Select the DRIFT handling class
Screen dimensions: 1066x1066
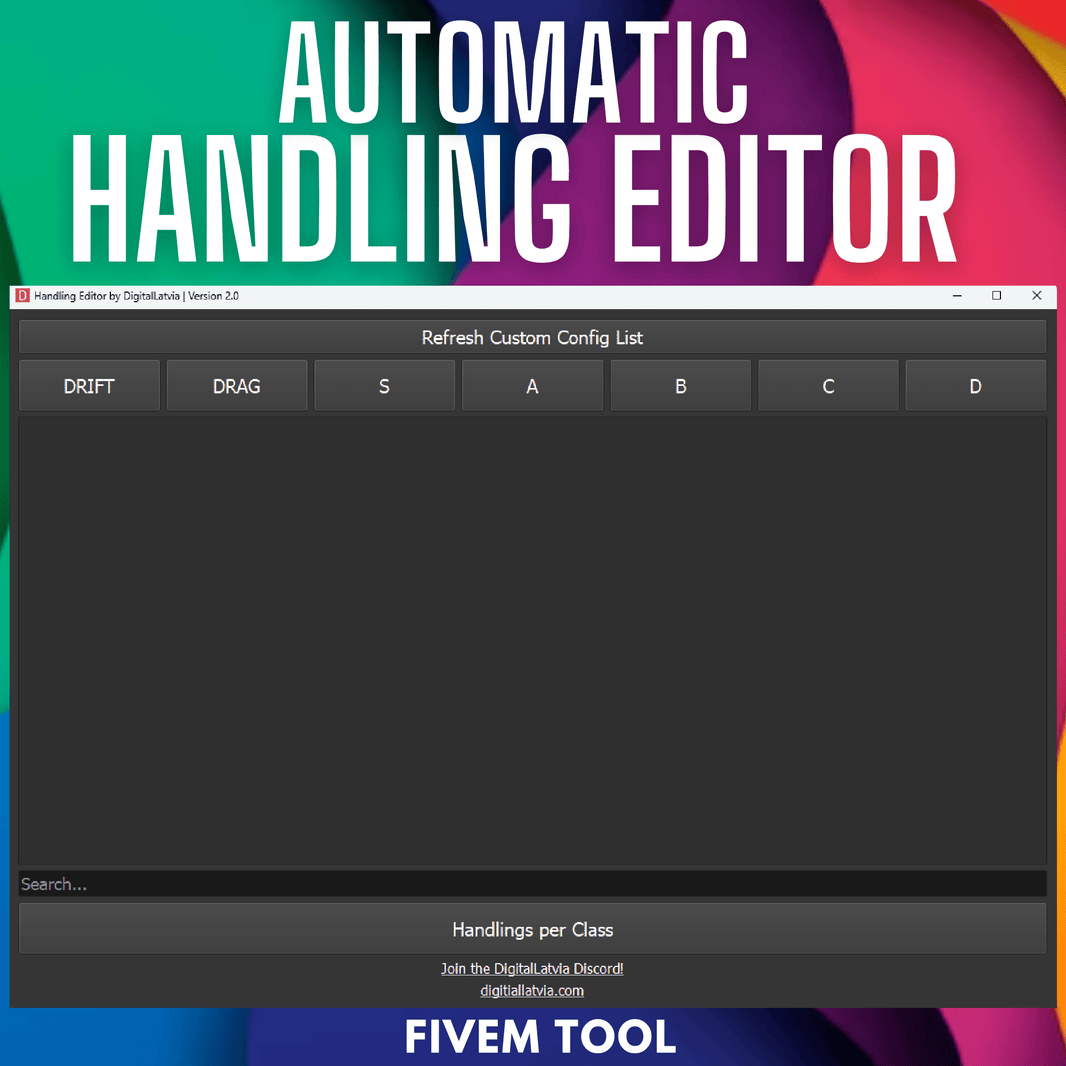pyautogui.click(x=89, y=385)
